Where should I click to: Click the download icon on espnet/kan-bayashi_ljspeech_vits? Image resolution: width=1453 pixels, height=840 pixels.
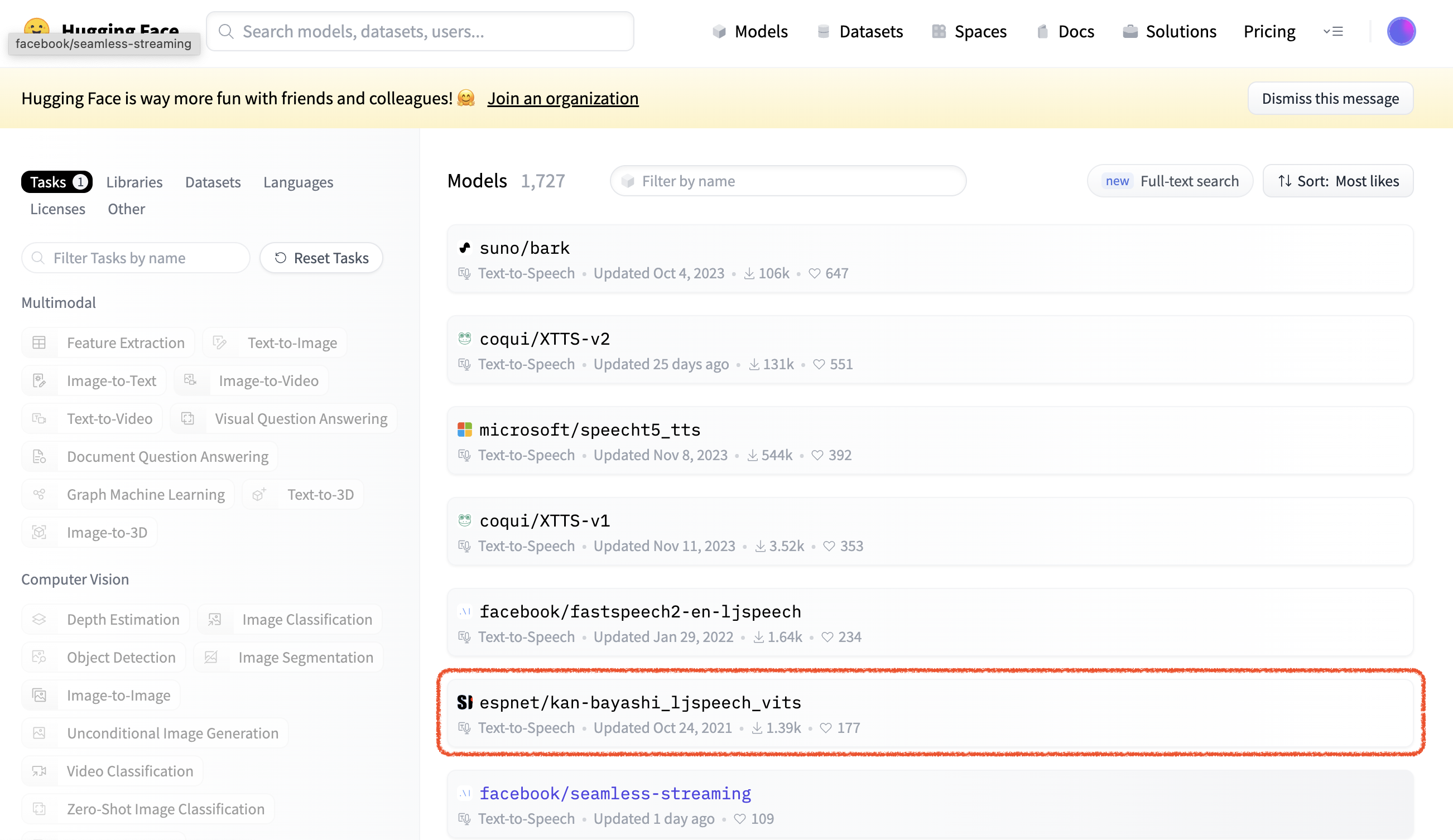pos(757,728)
